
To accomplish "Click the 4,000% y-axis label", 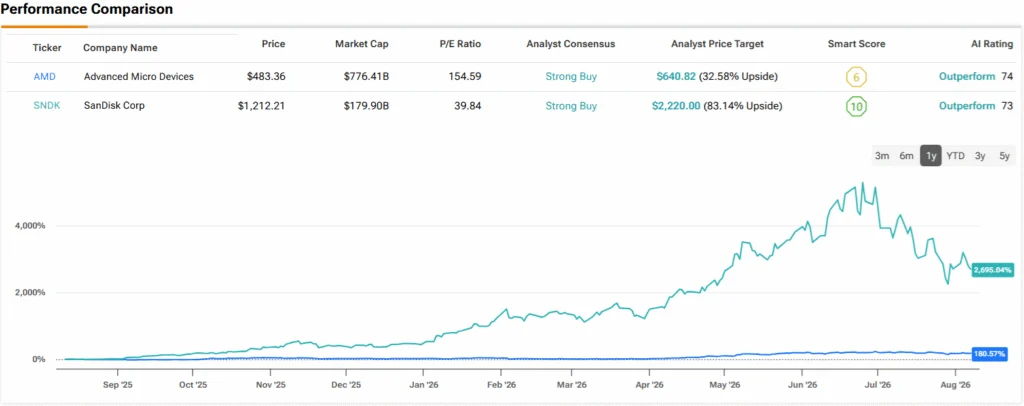I will pyautogui.click(x=29, y=226).
